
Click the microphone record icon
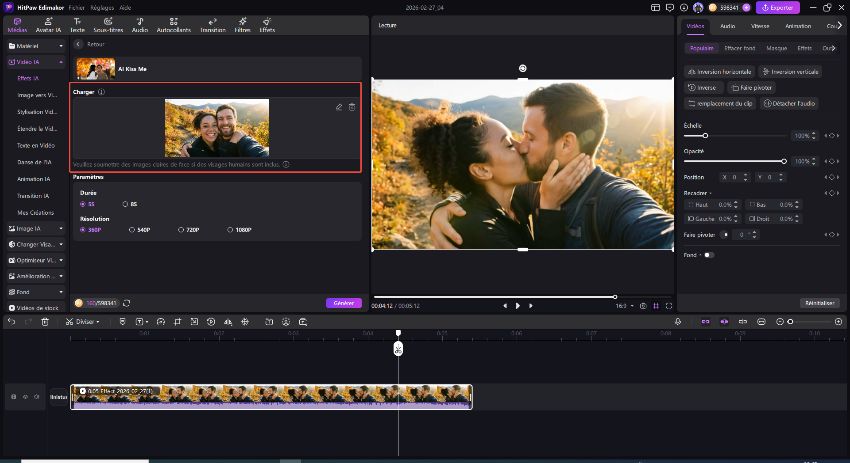[678, 322]
